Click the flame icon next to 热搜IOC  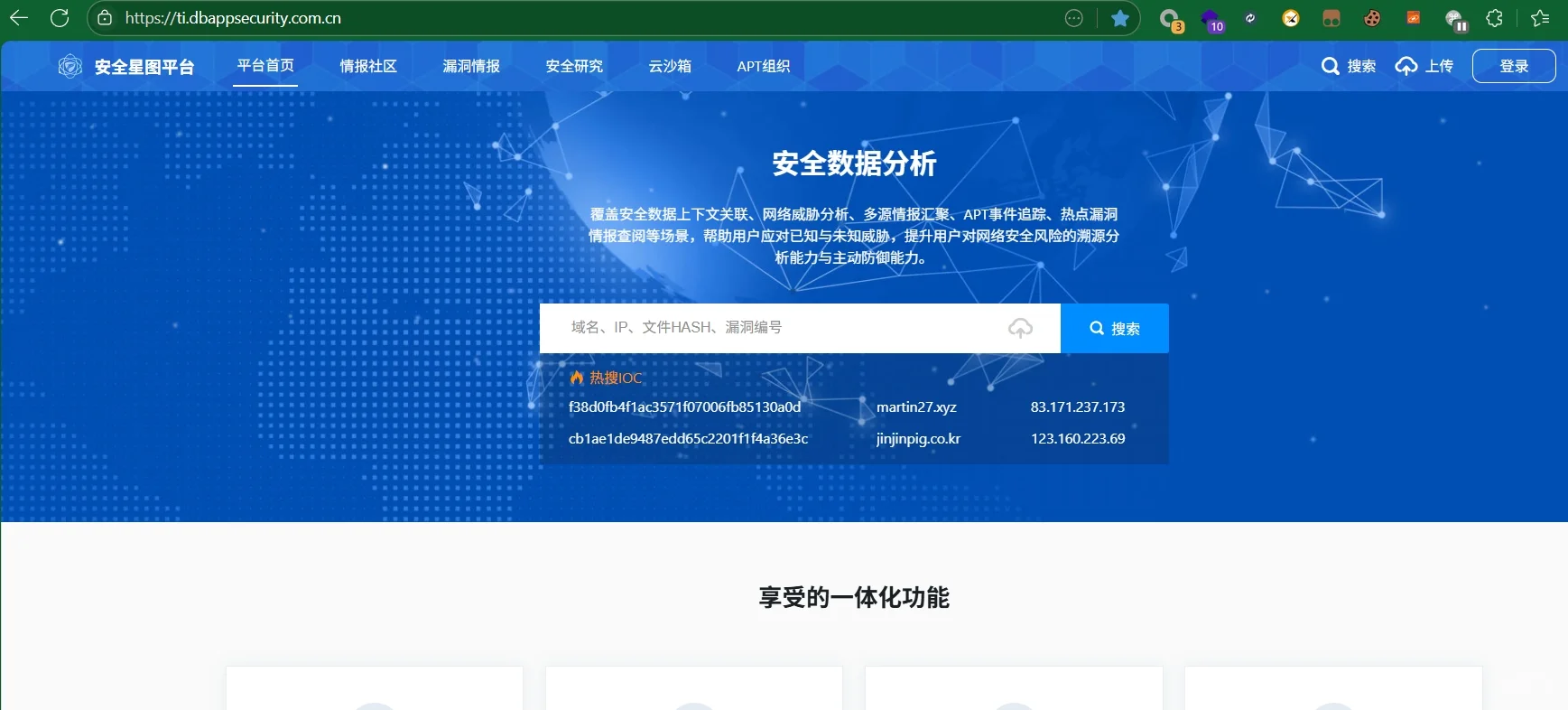click(x=577, y=378)
